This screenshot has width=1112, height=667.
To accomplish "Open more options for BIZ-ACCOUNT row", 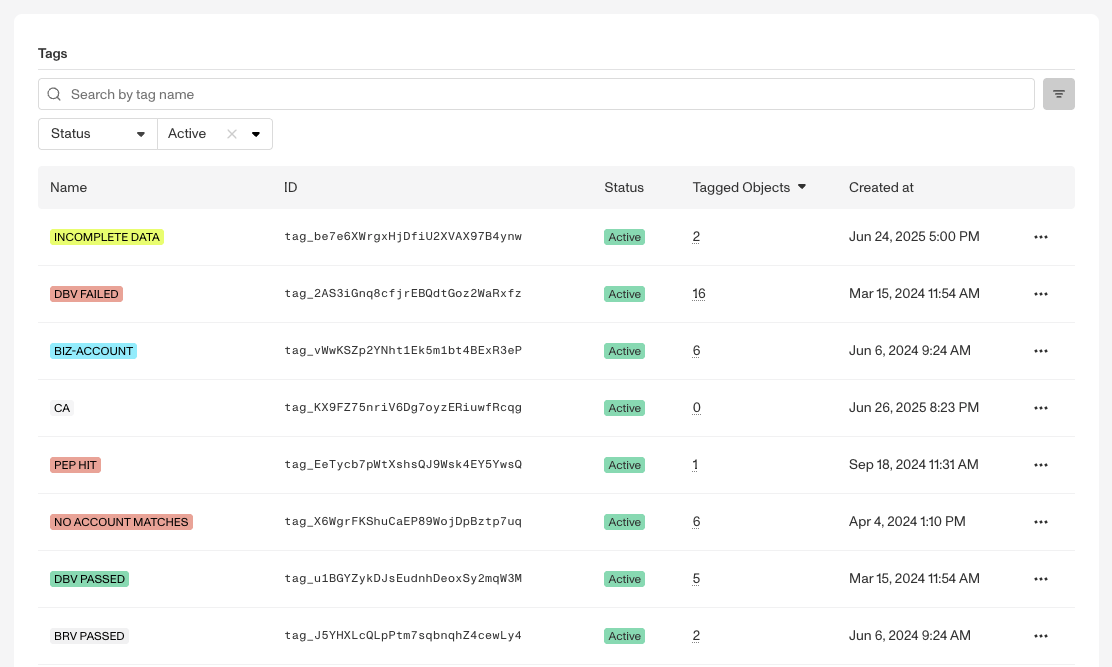I will (1040, 351).
